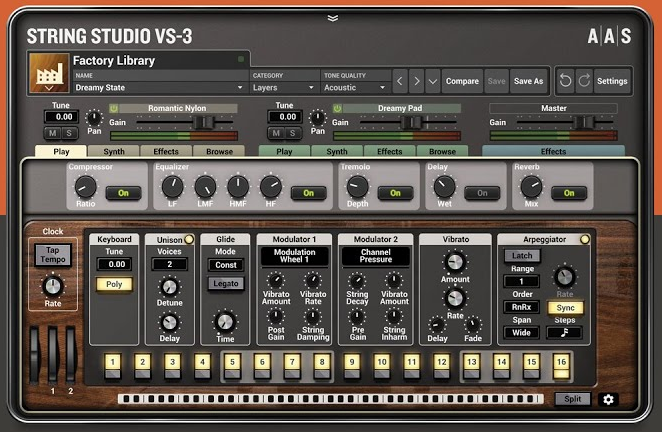Switch to Romantic Nylon Play tab
The image size is (662, 432).
click(61, 151)
